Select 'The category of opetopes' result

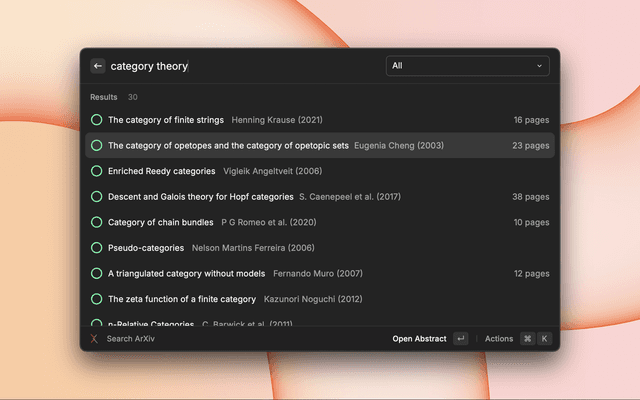tap(228, 145)
